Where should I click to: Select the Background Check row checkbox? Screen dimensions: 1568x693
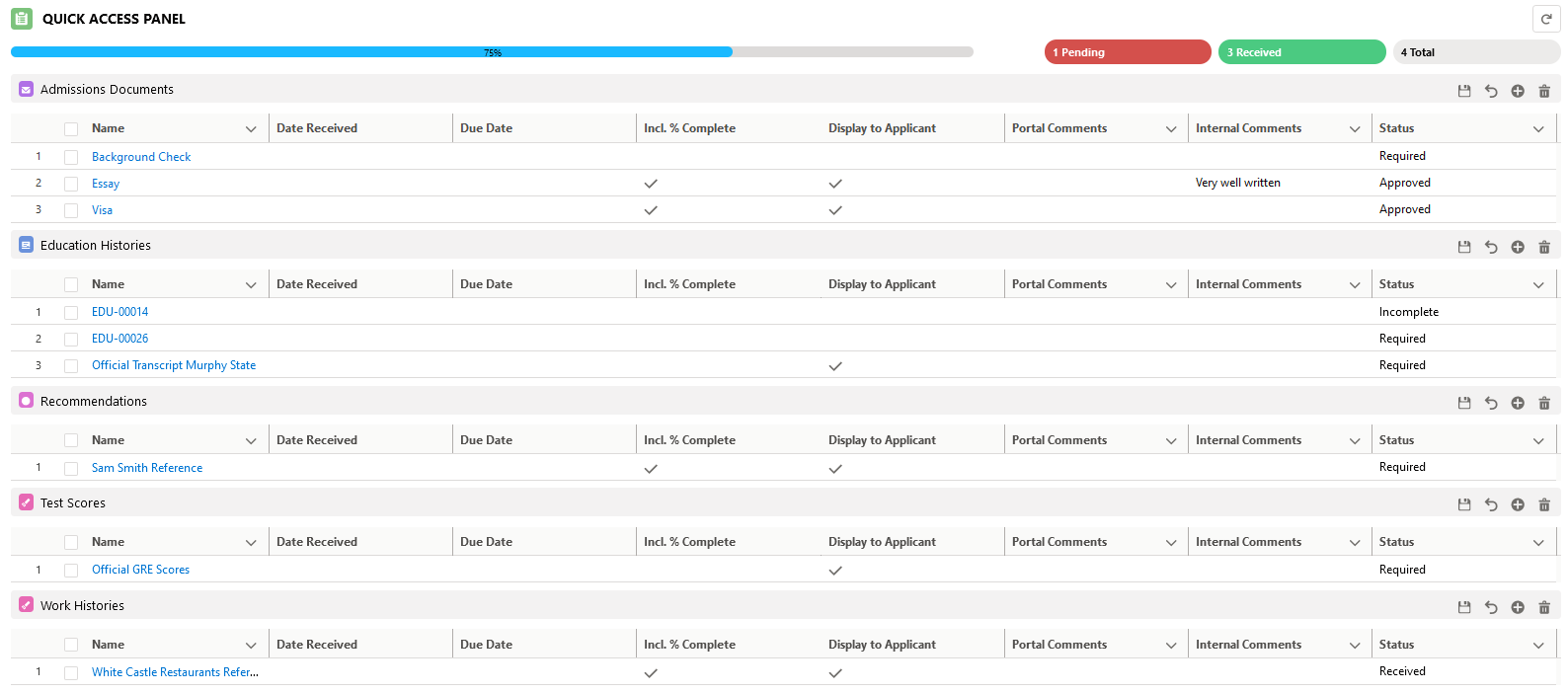coord(71,157)
